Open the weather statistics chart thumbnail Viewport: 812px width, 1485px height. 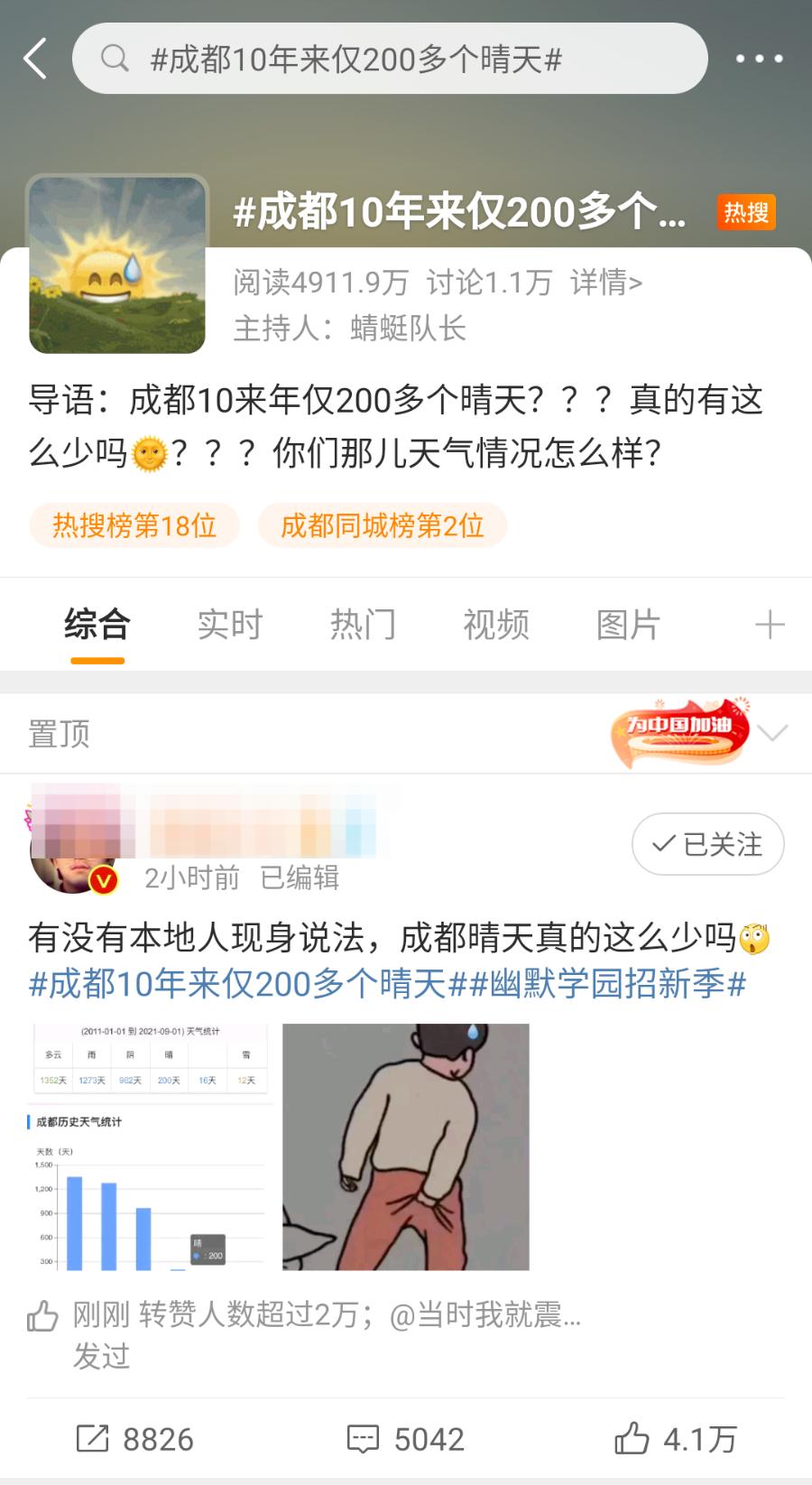150,1146
